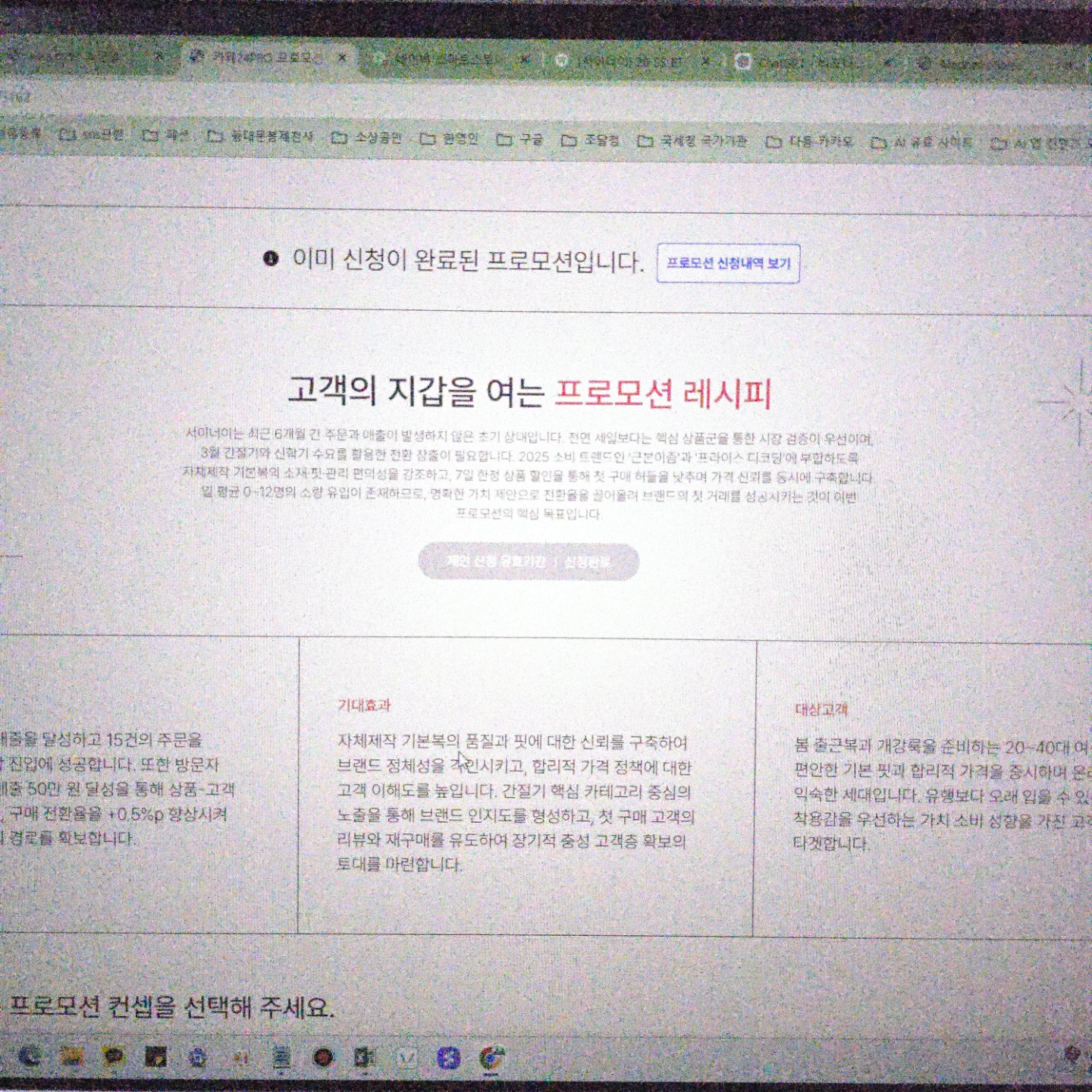The image size is (1092, 1092).
Task: Open the 구글 bookmark folder
Action: (x=520, y=140)
